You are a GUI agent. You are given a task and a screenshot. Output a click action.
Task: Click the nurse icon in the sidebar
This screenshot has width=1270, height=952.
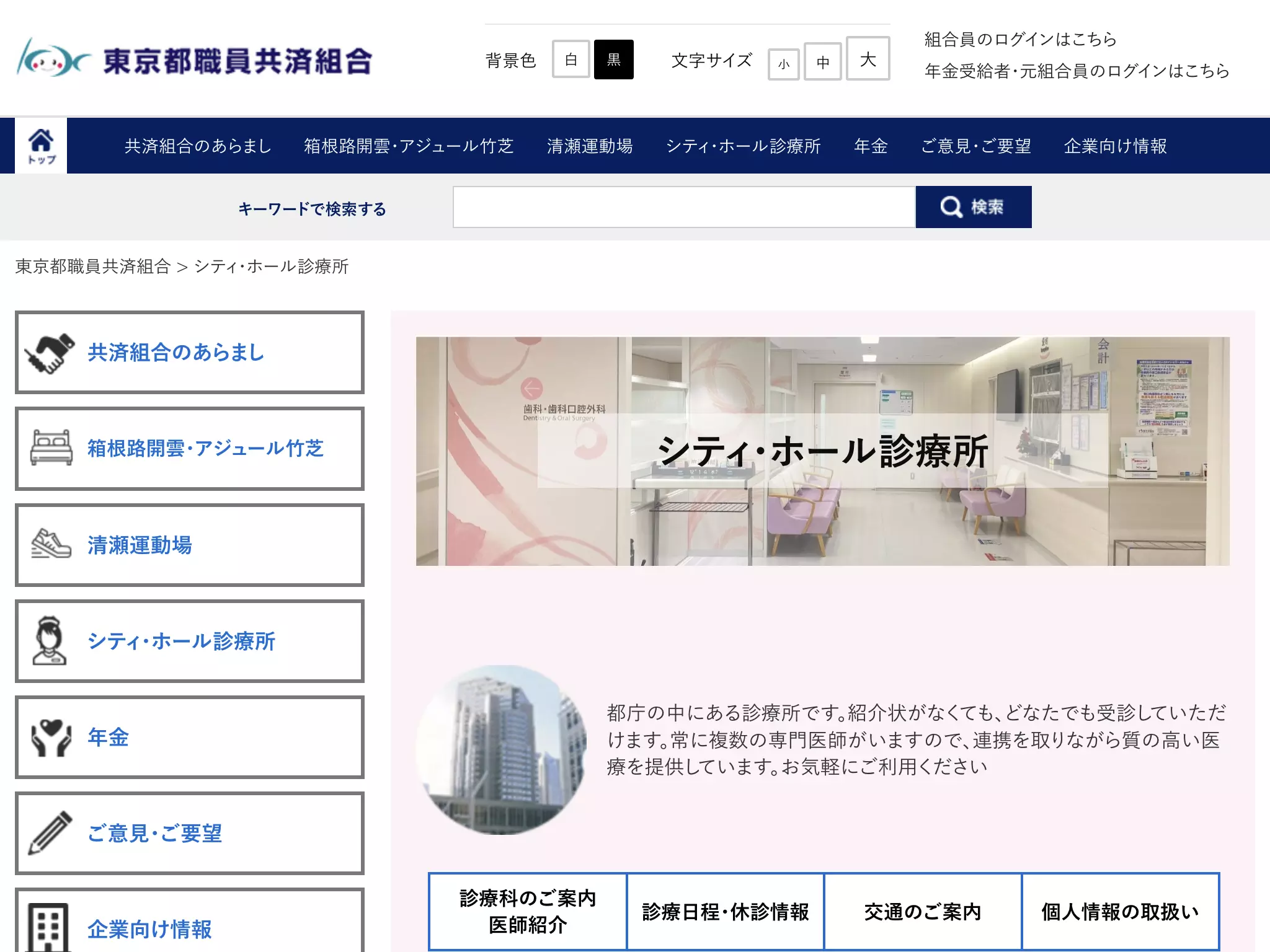click(50, 640)
